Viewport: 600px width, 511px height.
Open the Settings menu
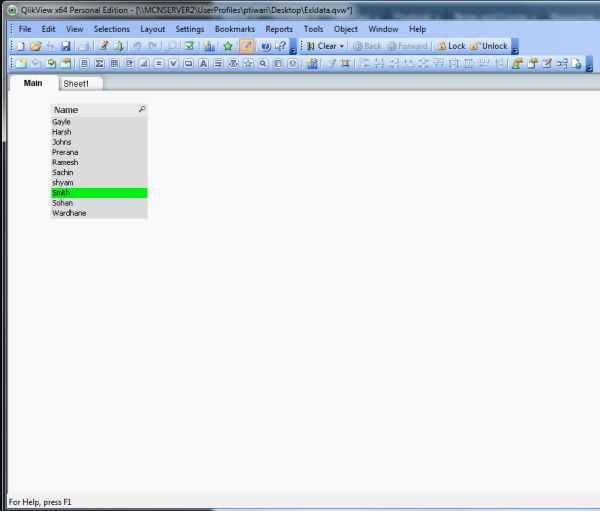click(x=189, y=29)
